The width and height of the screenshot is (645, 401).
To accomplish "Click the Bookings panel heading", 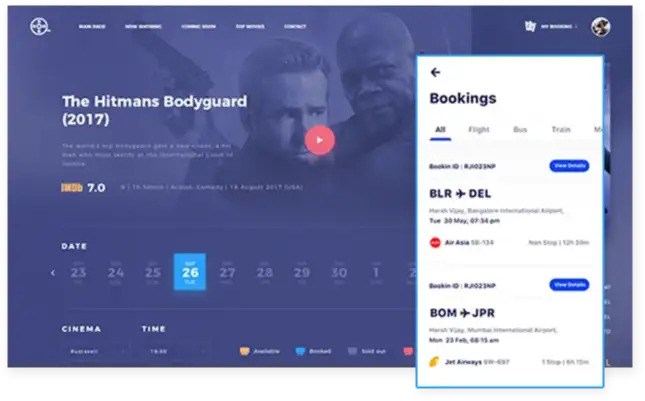I will tap(463, 98).
